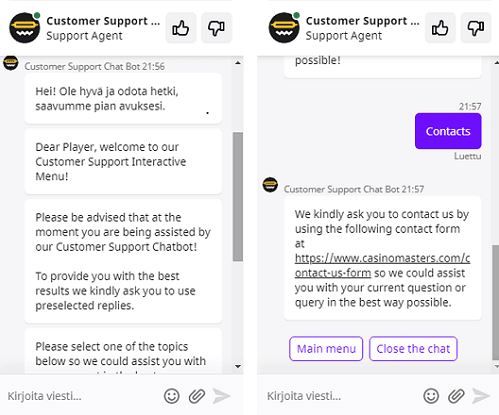499x415 pixels.
Task: Click send arrow in right chat
Action: click(x=481, y=396)
